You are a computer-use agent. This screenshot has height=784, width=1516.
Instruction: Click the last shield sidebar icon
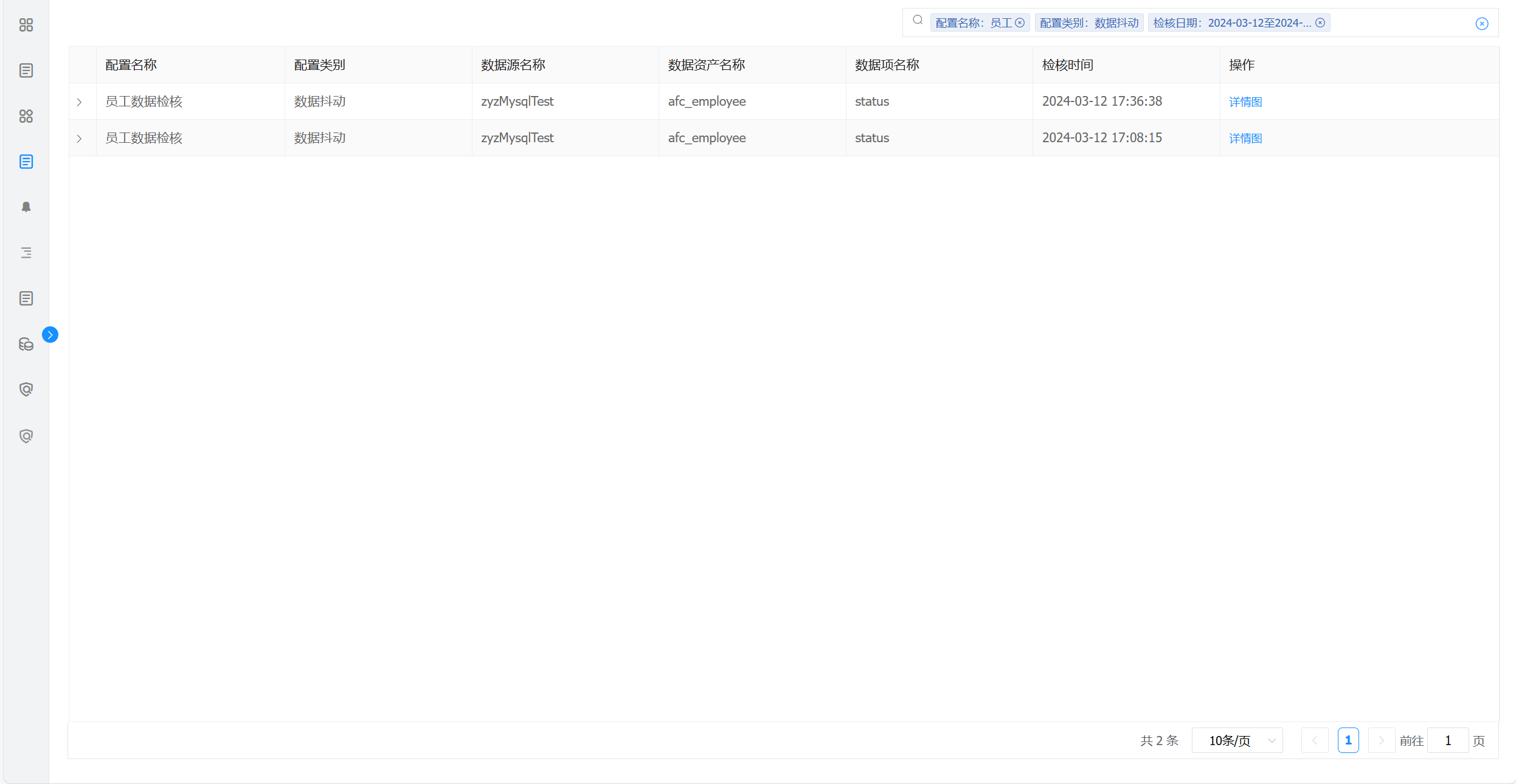(x=26, y=436)
